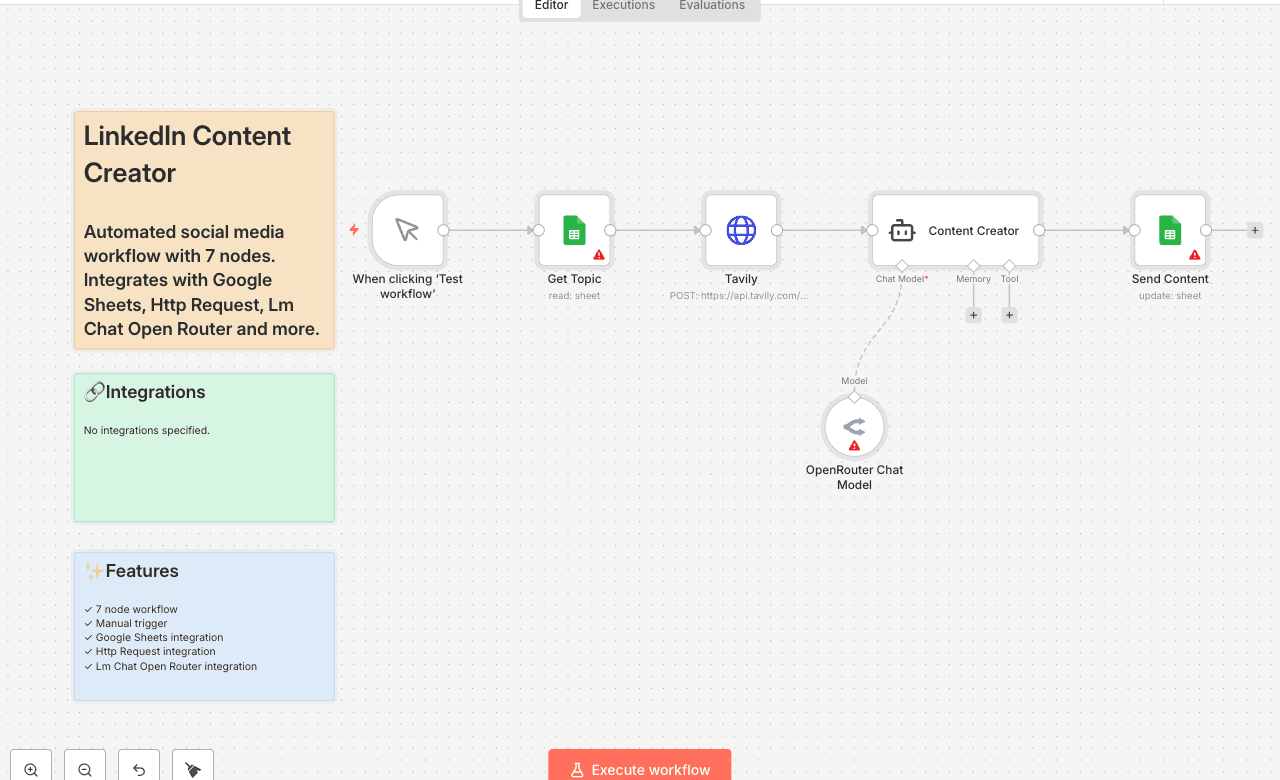Select the 'When clicking Test workflow' trigger node
Screen dimensions: 1280x780
(406, 230)
